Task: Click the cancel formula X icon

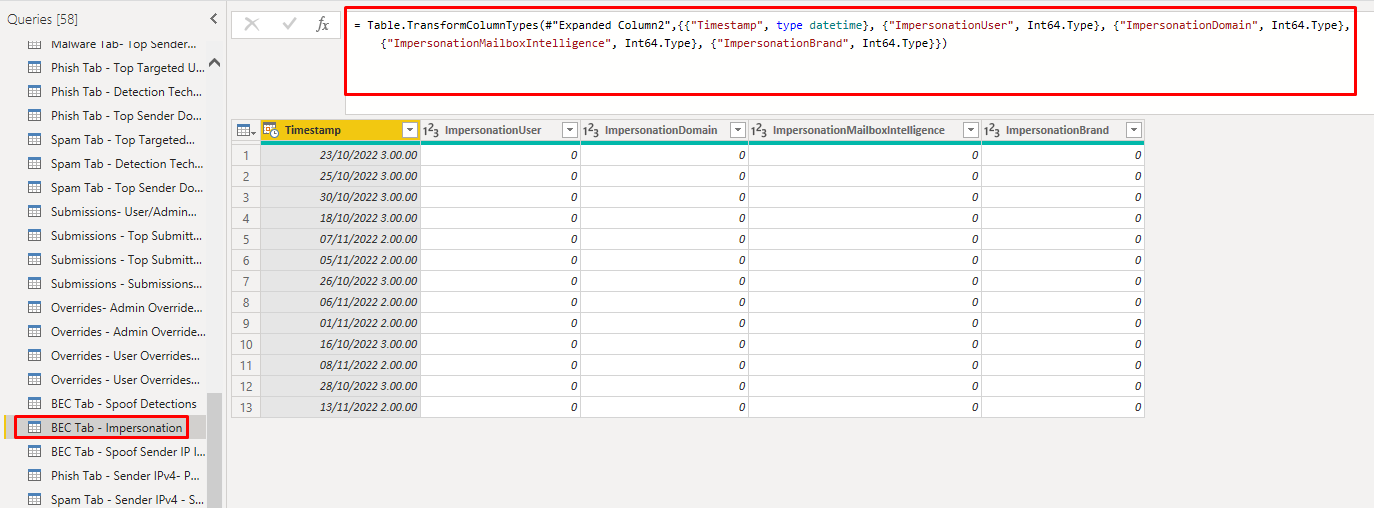Action: click(x=252, y=25)
